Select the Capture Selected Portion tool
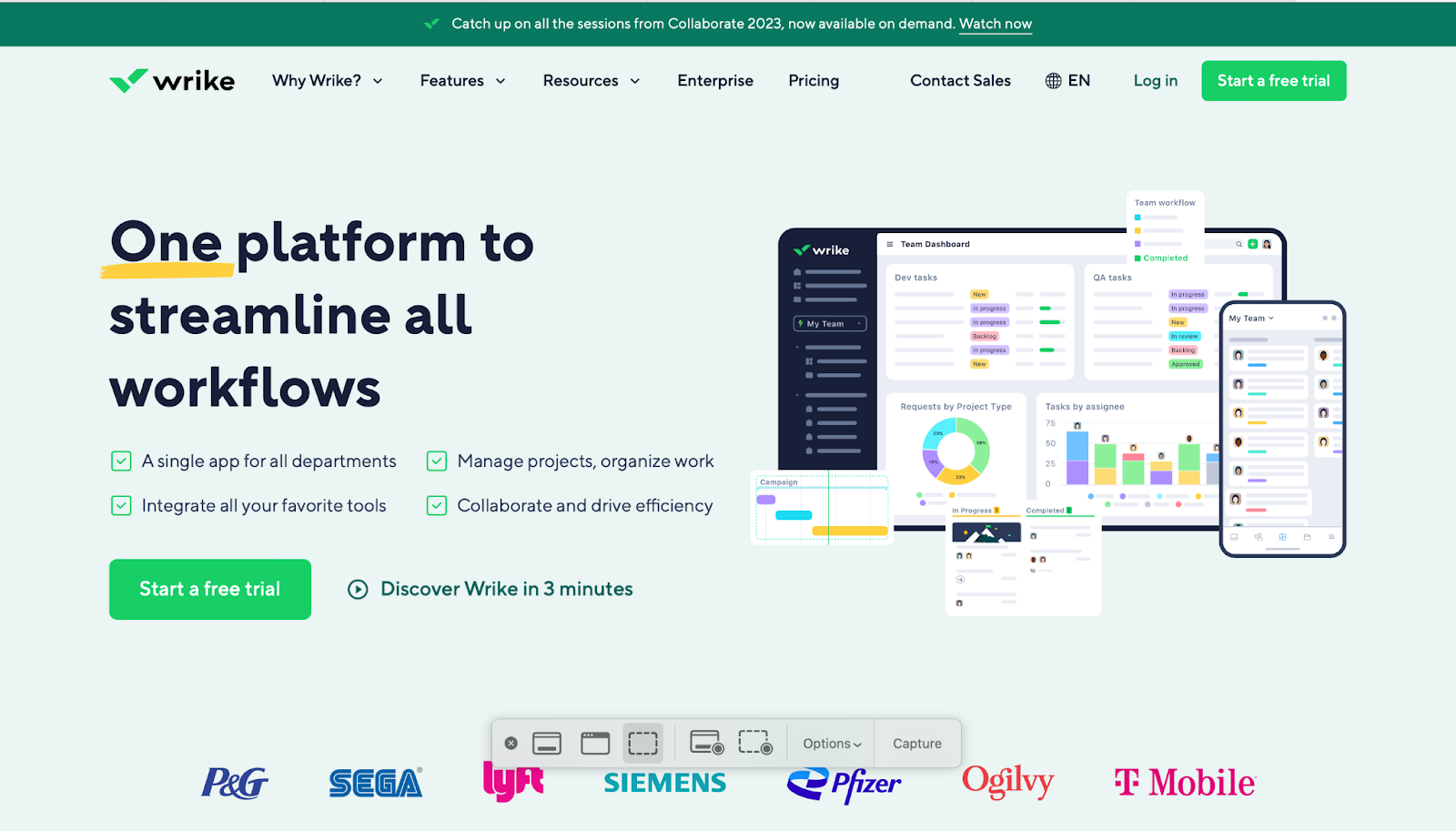The width and height of the screenshot is (1456, 831). tap(643, 743)
